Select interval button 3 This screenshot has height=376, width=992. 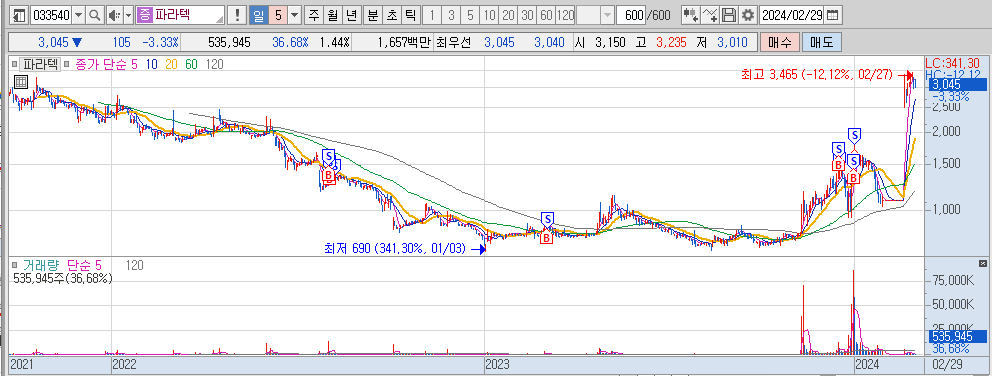pos(451,15)
